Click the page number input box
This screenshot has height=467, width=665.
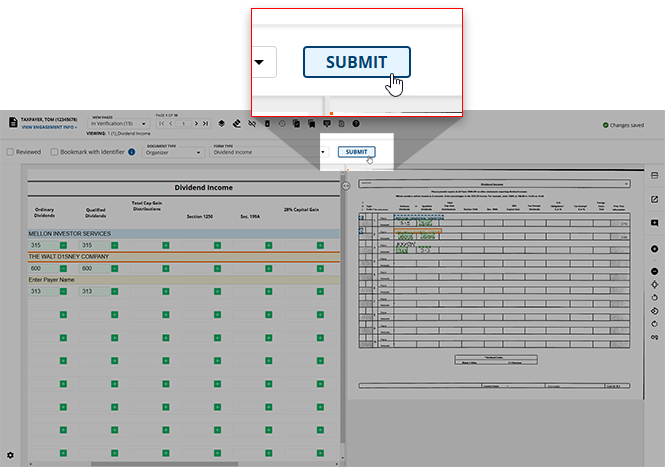tap(183, 123)
